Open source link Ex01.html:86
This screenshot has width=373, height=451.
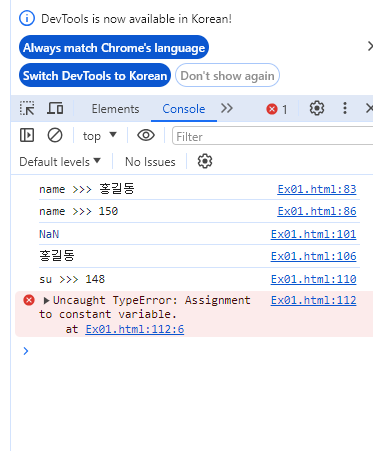point(317,211)
